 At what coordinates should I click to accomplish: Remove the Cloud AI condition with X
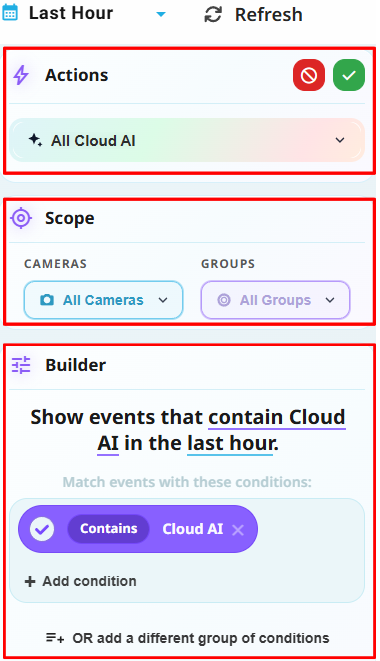point(238,529)
